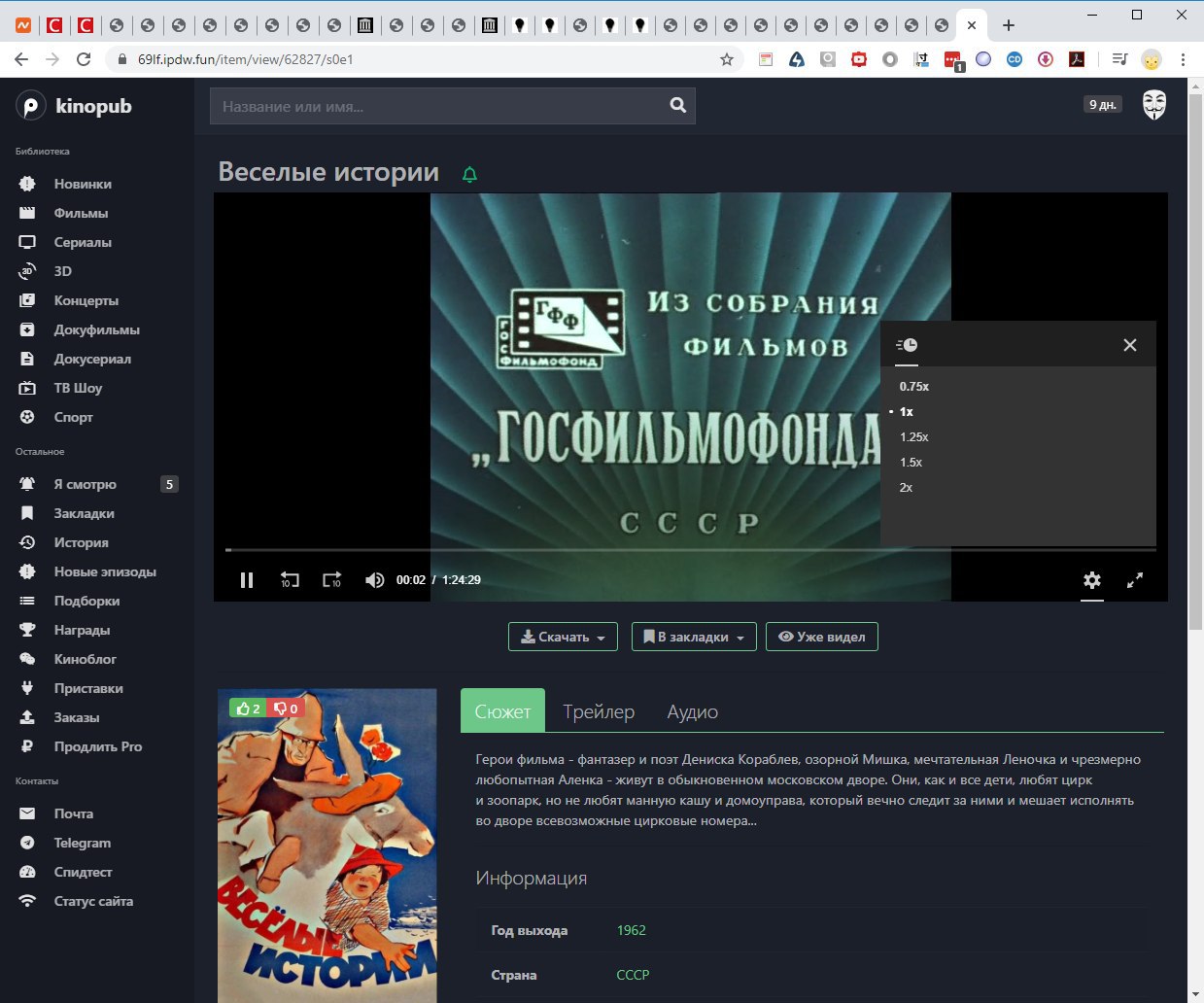1204x1003 pixels.
Task: Open Докусериал section
Action: pyautogui.click(x=92, y=359)
